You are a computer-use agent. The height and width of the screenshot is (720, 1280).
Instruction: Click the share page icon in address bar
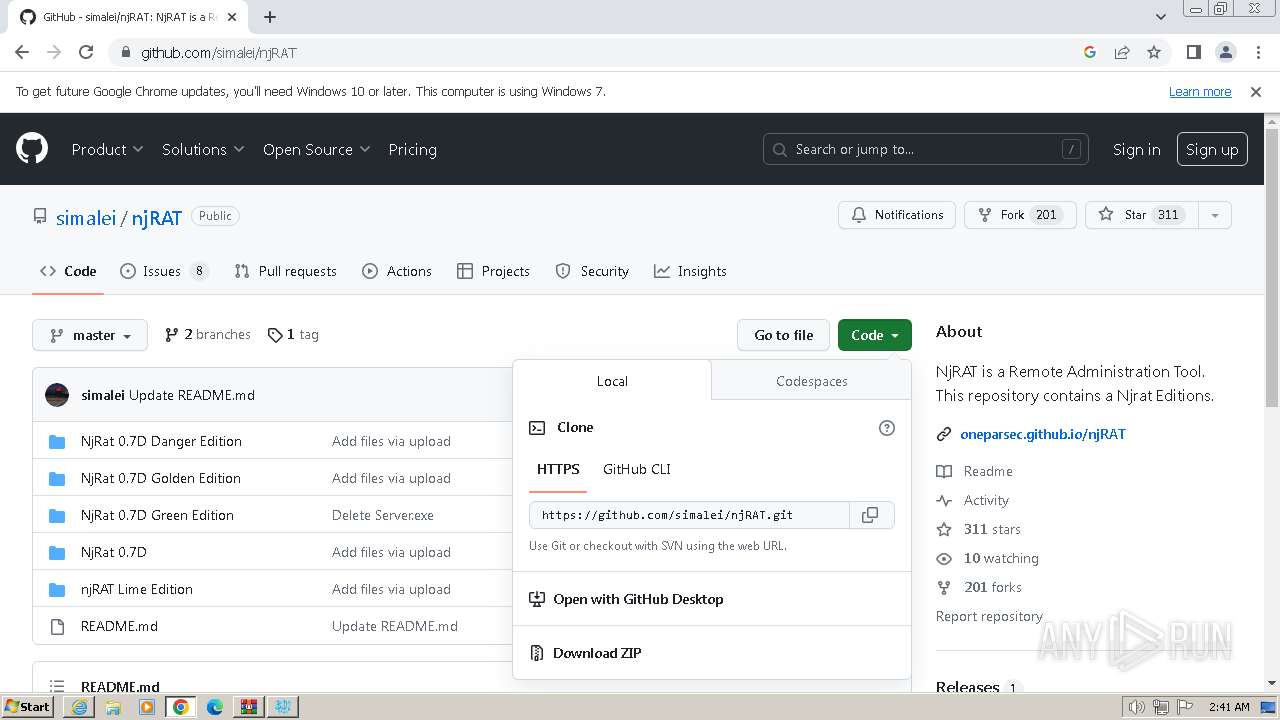tap(1122, 52)
